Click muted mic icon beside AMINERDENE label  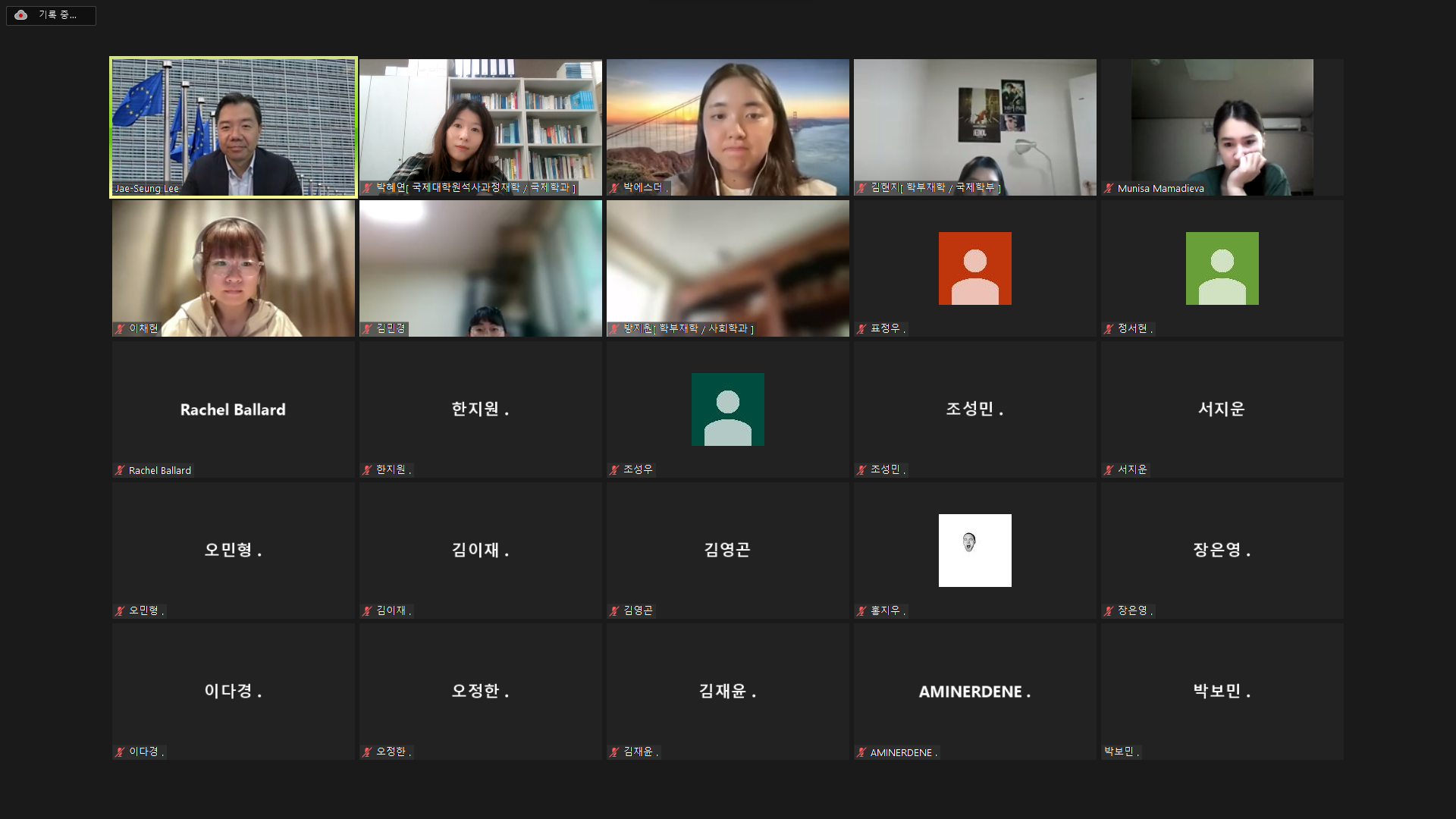(861, 752)
